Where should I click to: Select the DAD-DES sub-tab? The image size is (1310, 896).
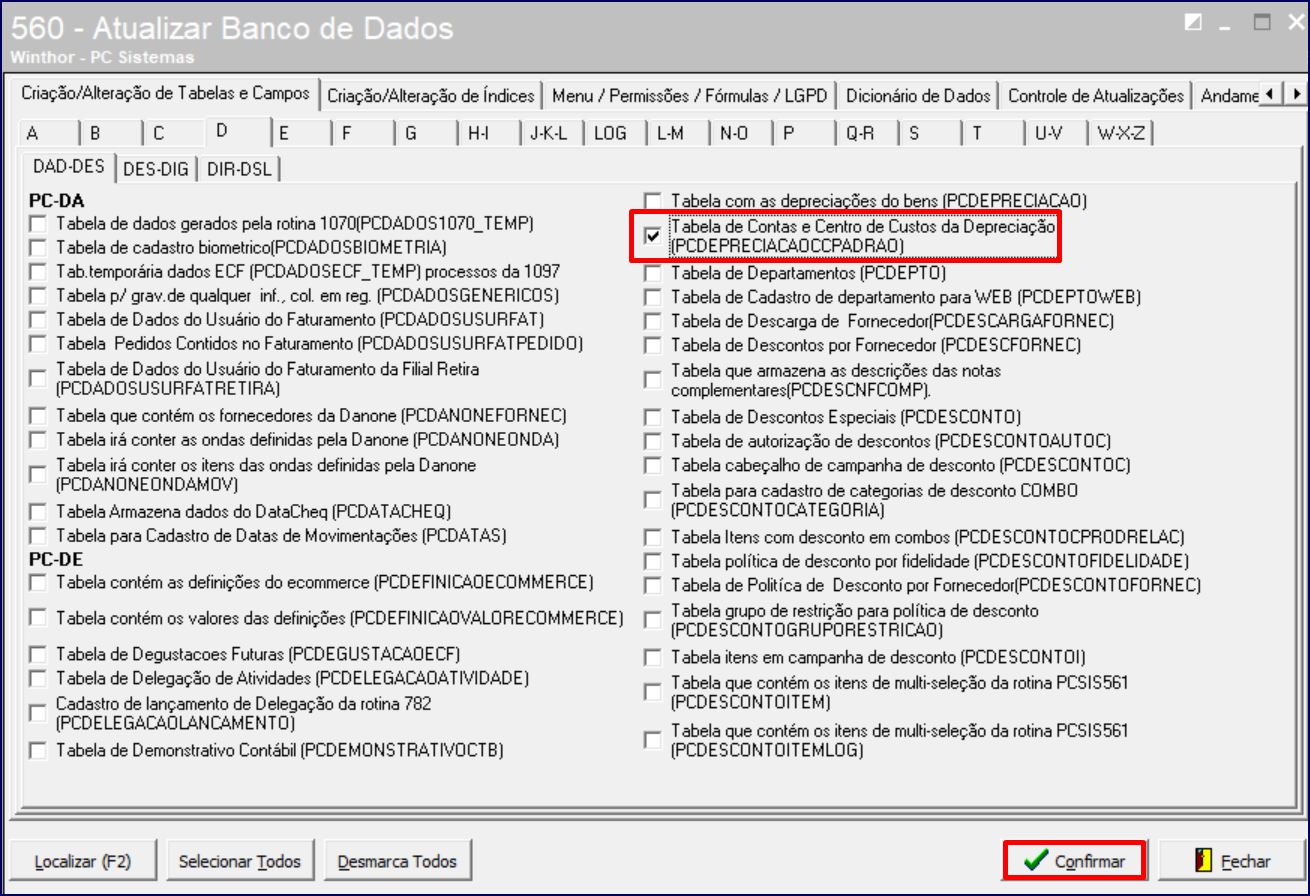point(70,166)
